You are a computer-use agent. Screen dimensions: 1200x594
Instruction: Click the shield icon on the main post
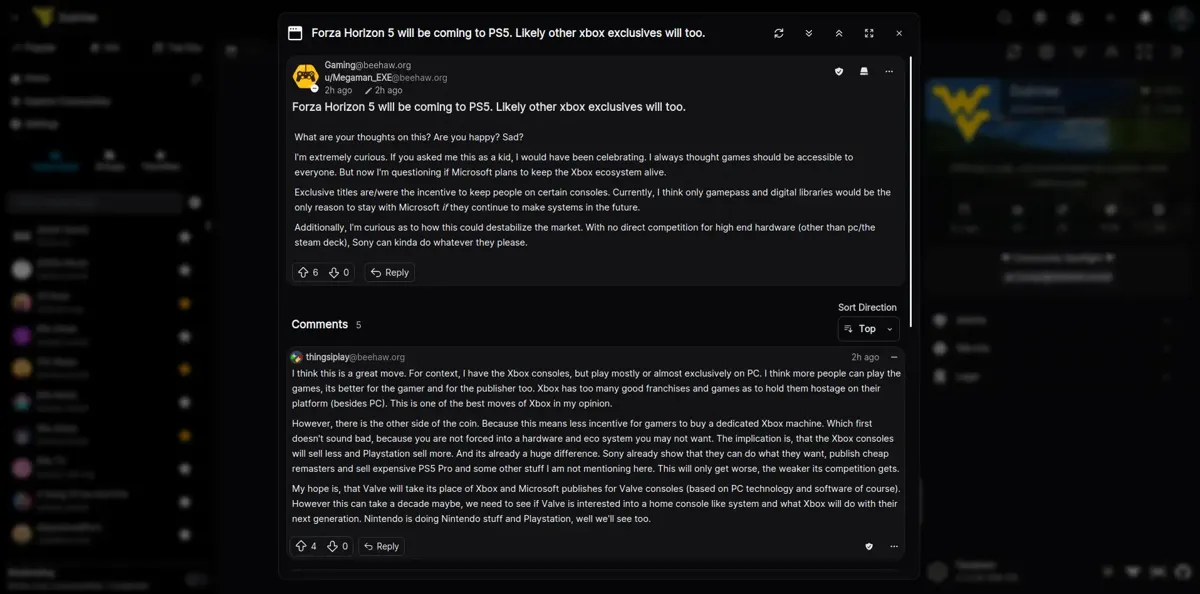(839, 71)
